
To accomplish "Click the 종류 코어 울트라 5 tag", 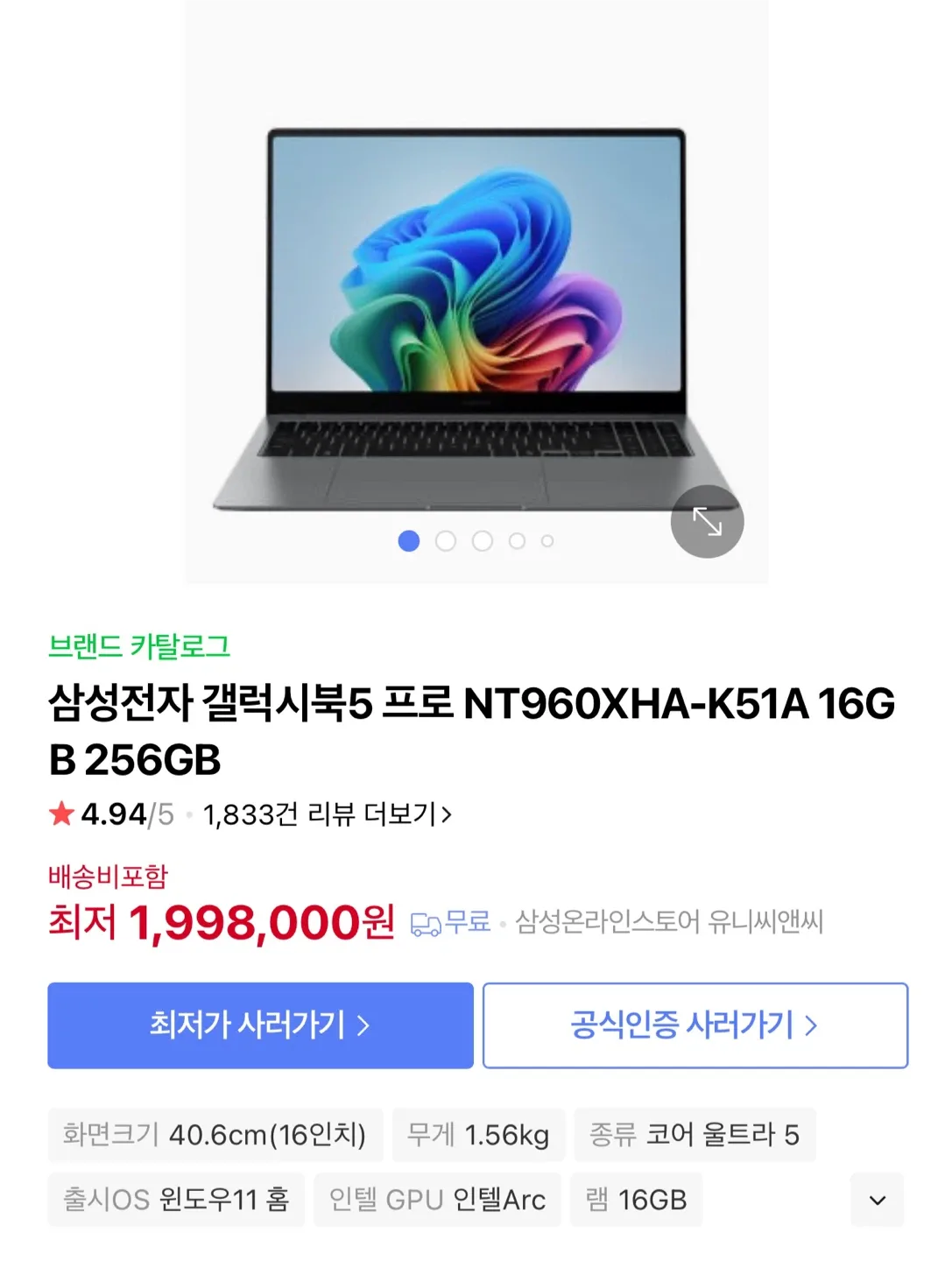I will [695, 1135].
